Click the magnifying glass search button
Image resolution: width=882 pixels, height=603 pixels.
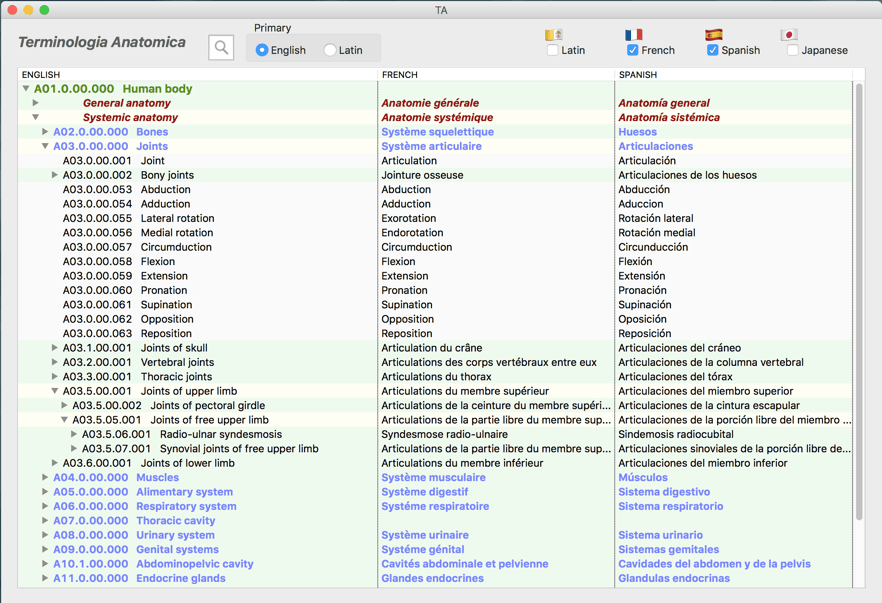[221, 48]
